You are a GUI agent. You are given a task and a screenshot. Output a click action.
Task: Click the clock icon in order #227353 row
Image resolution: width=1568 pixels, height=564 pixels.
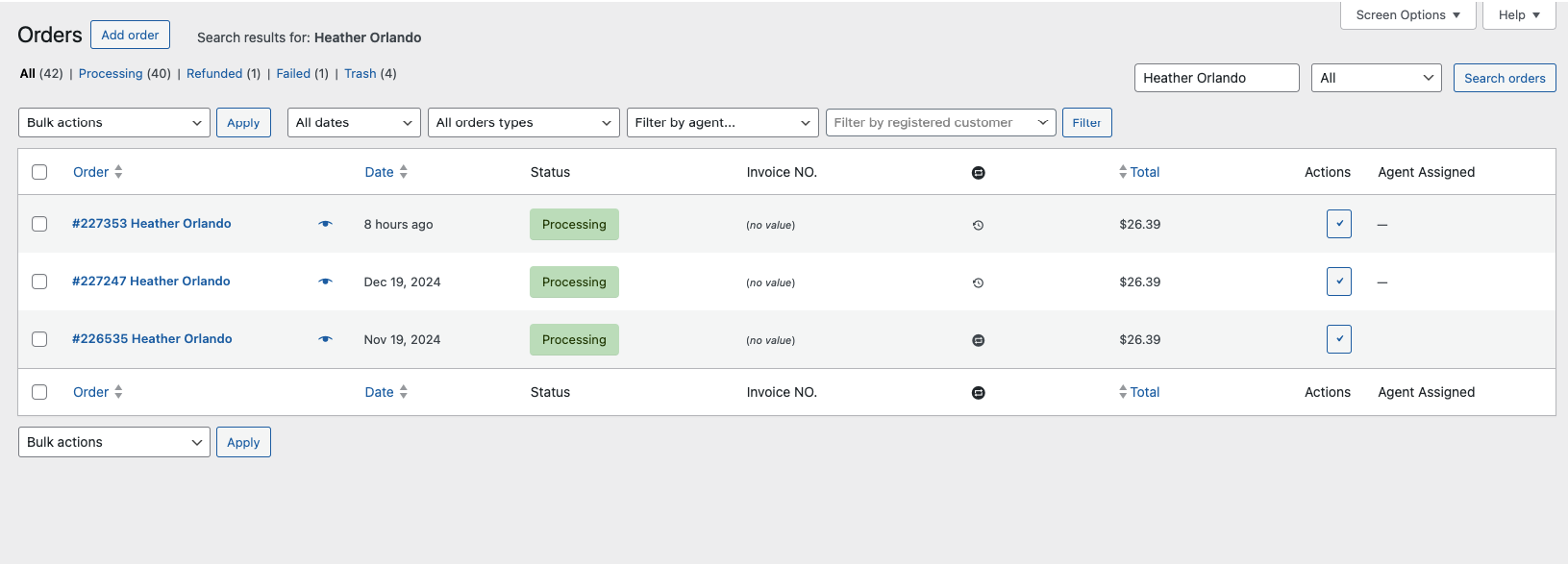978,225
